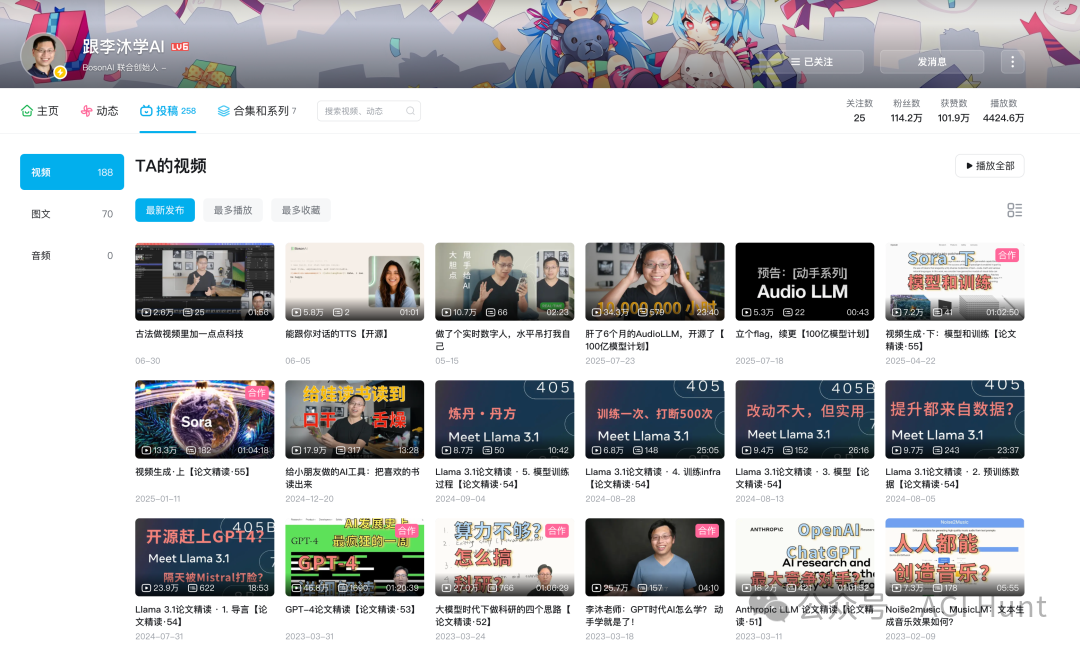Open the 提升都来自数据 thumbnail

(955, 419)
